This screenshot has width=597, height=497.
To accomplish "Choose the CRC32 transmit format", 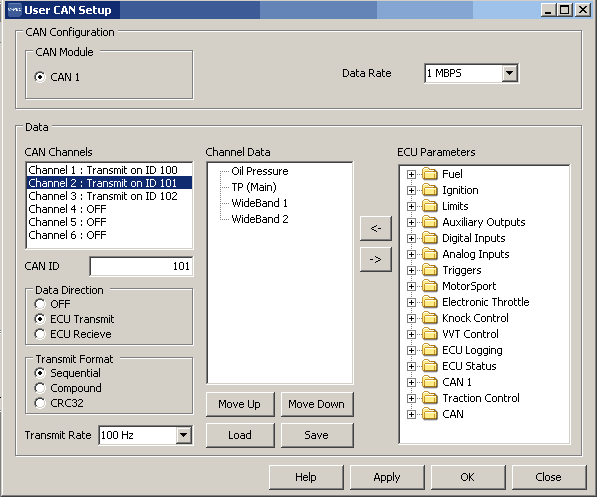I will pyautogui.click(x=40, y=403).
